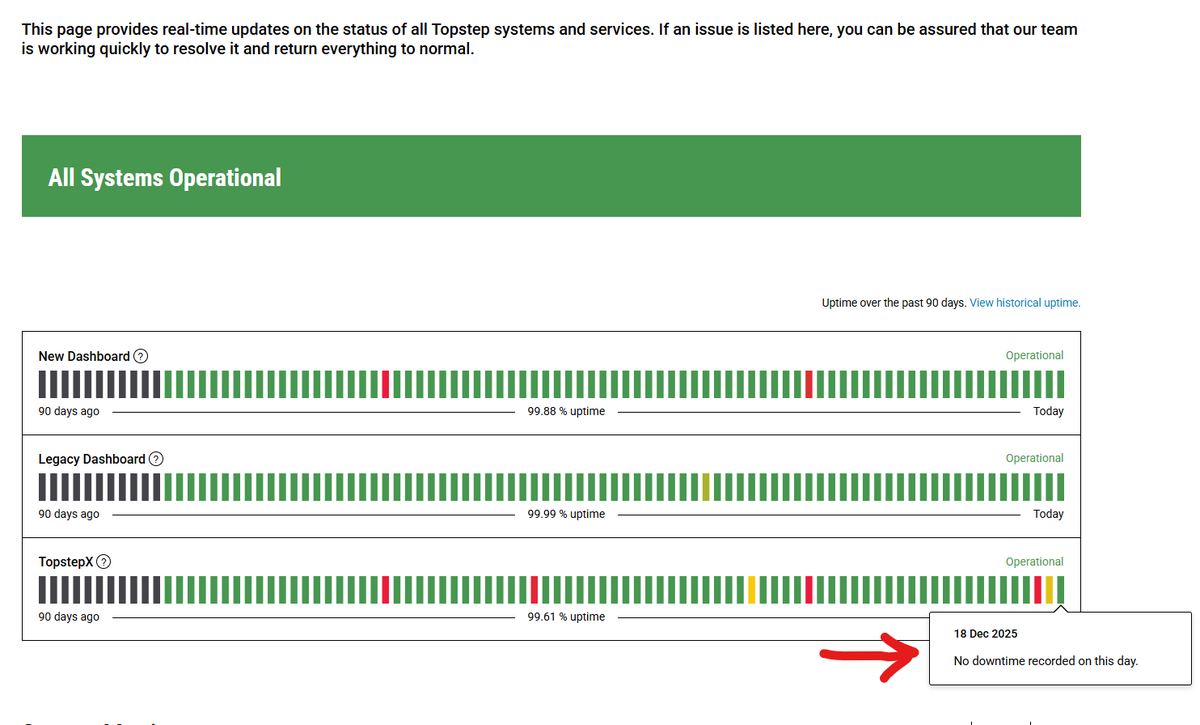Screen dimensions: 1200x725
Task: Click the help icon beside New Dashboard
Action: 141,356
